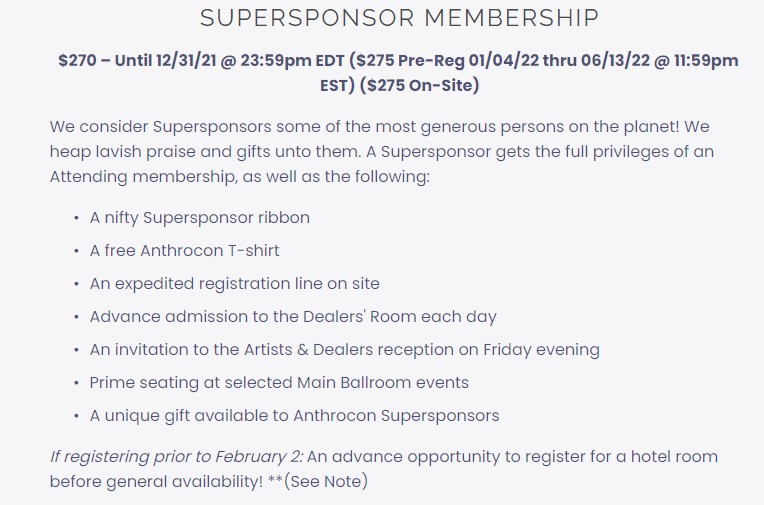Click the bullet point beside the unique gift item
The height and width of the screenshot is (505, 764).
77,416
